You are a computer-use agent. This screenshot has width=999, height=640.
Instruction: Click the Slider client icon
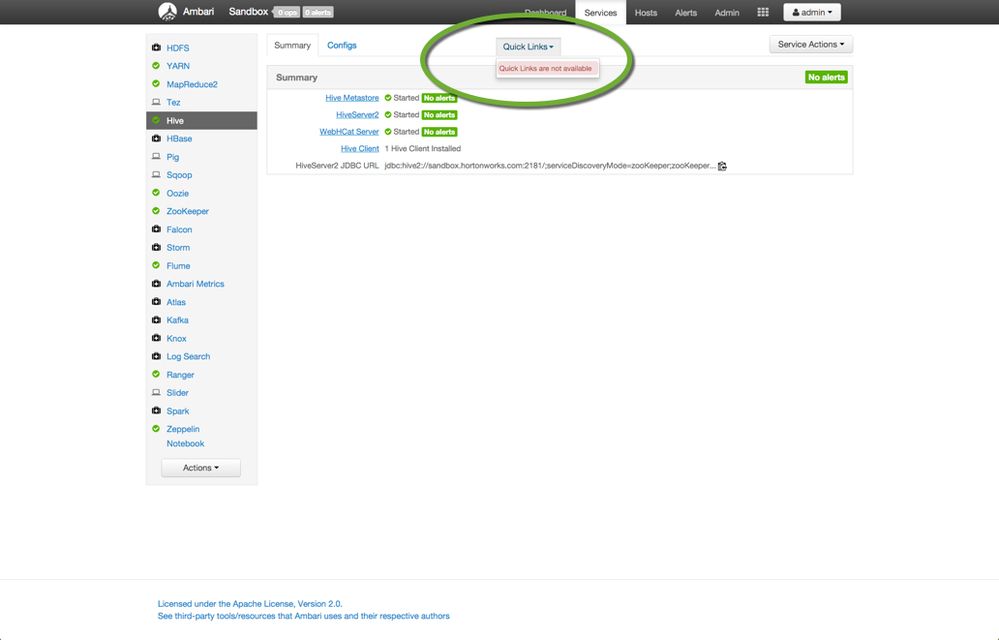coord(156,392)
